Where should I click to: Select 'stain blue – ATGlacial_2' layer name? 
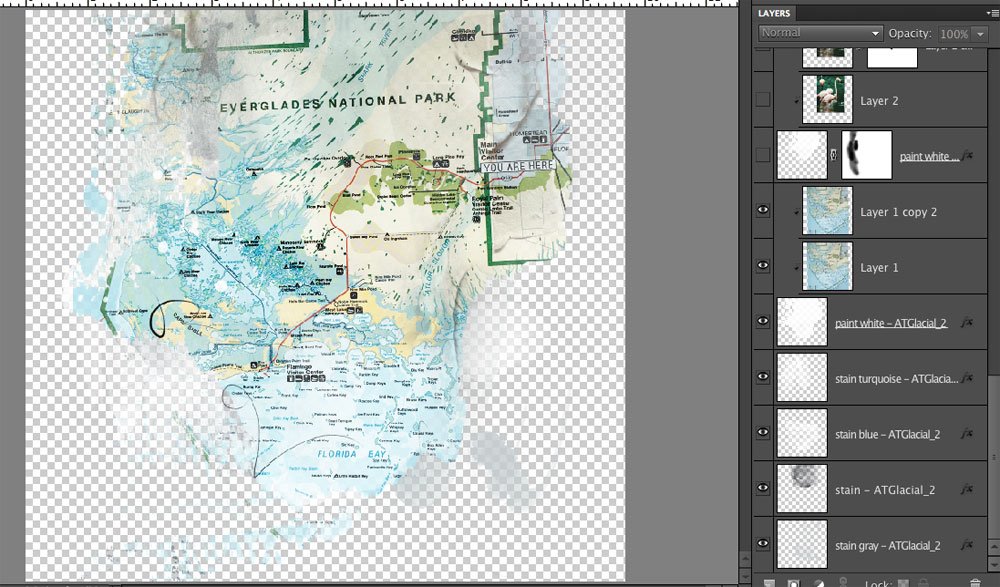pos(887,435)
